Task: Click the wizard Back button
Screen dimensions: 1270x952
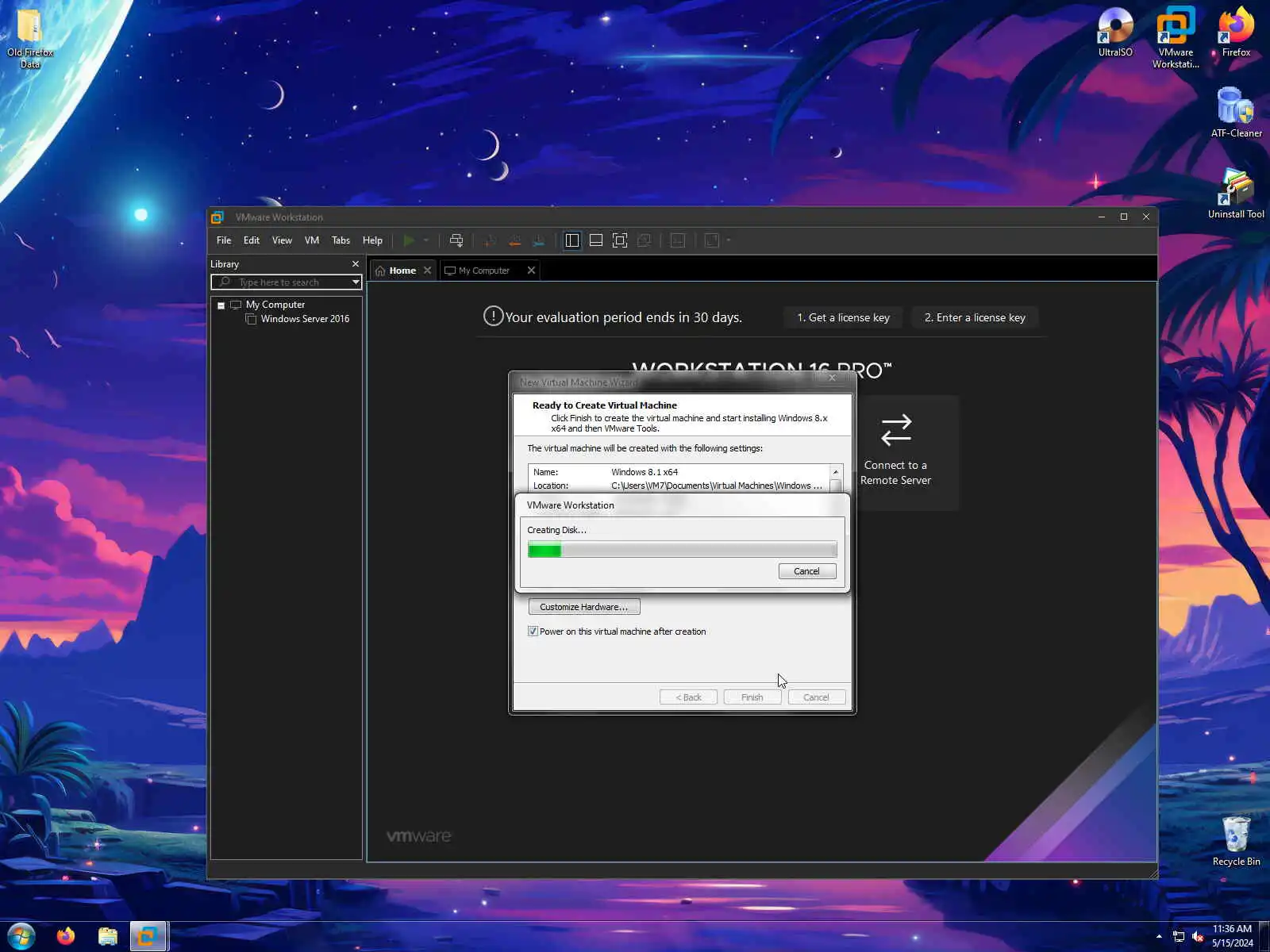Action: point(688,697)
